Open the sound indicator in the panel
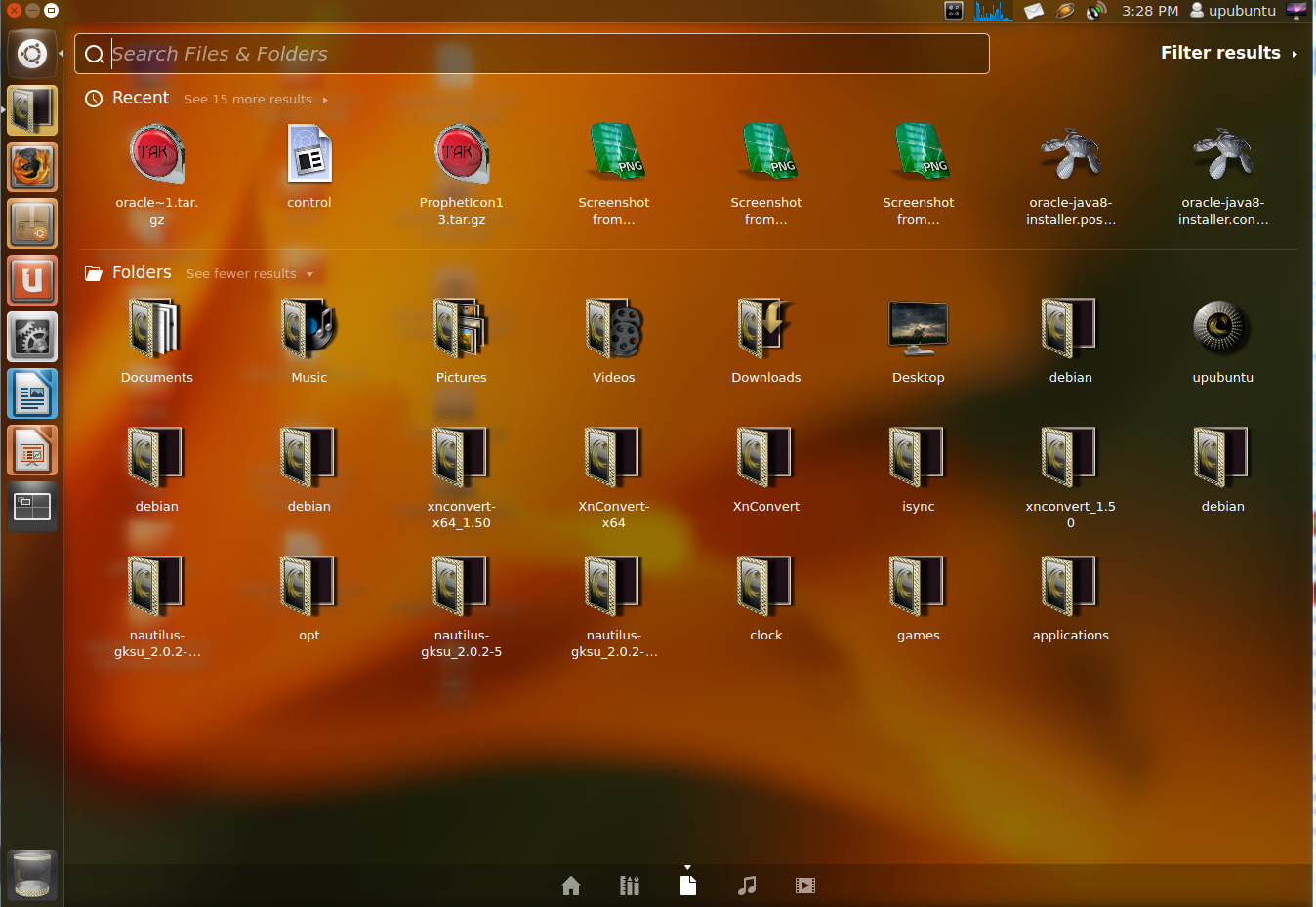The height and width of the screenshot is (907, 1316). point(1095,11)
